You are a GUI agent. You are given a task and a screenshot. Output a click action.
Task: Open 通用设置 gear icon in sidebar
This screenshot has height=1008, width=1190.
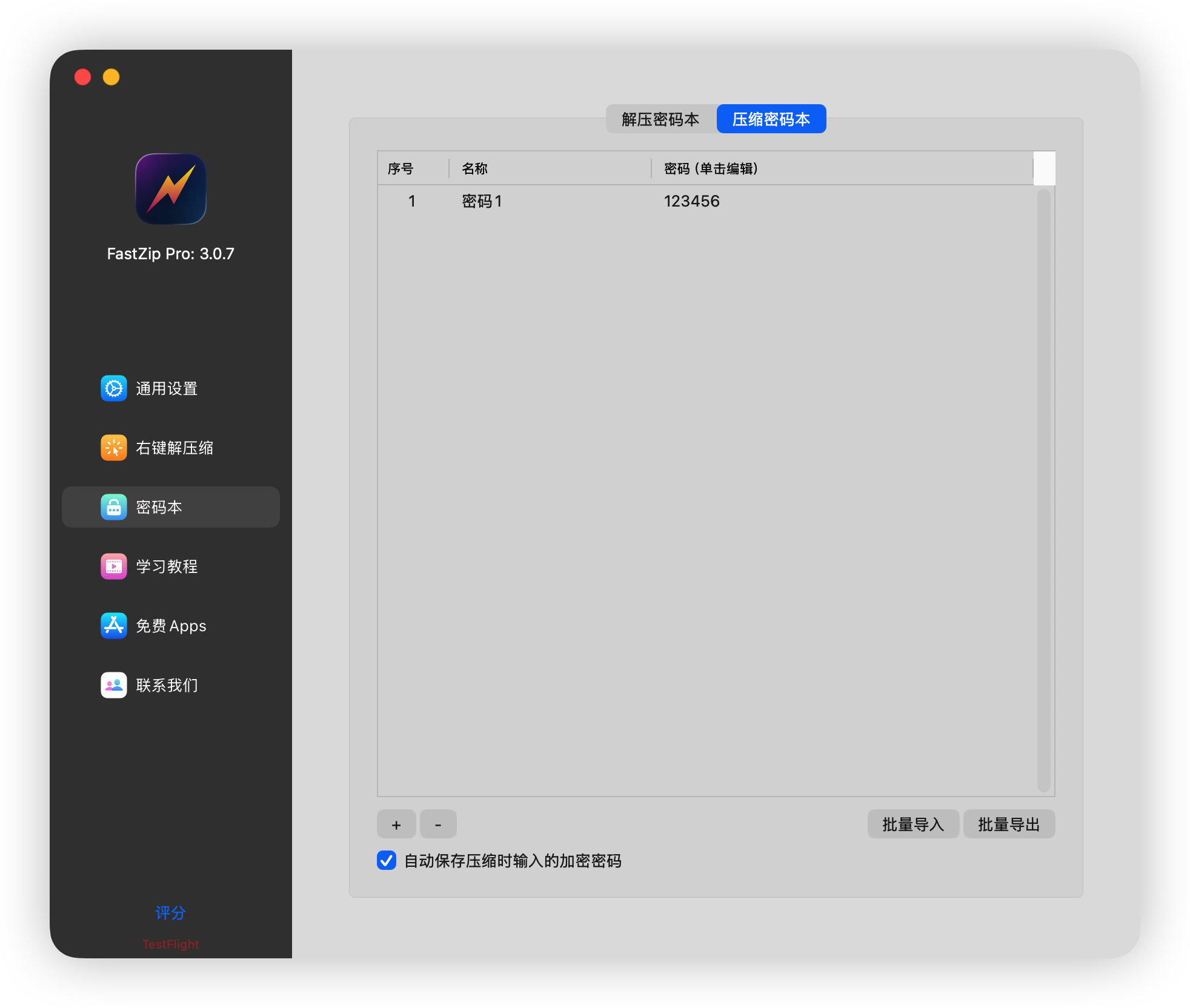pos(114,388)
